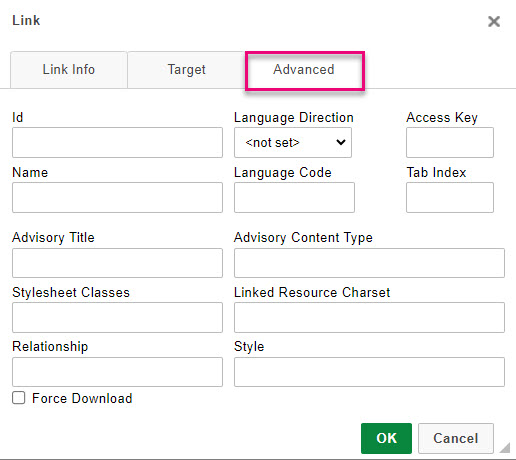Confirm with the green OK button
Viewport: 516px width, 460px height.
tap(386, 438)
